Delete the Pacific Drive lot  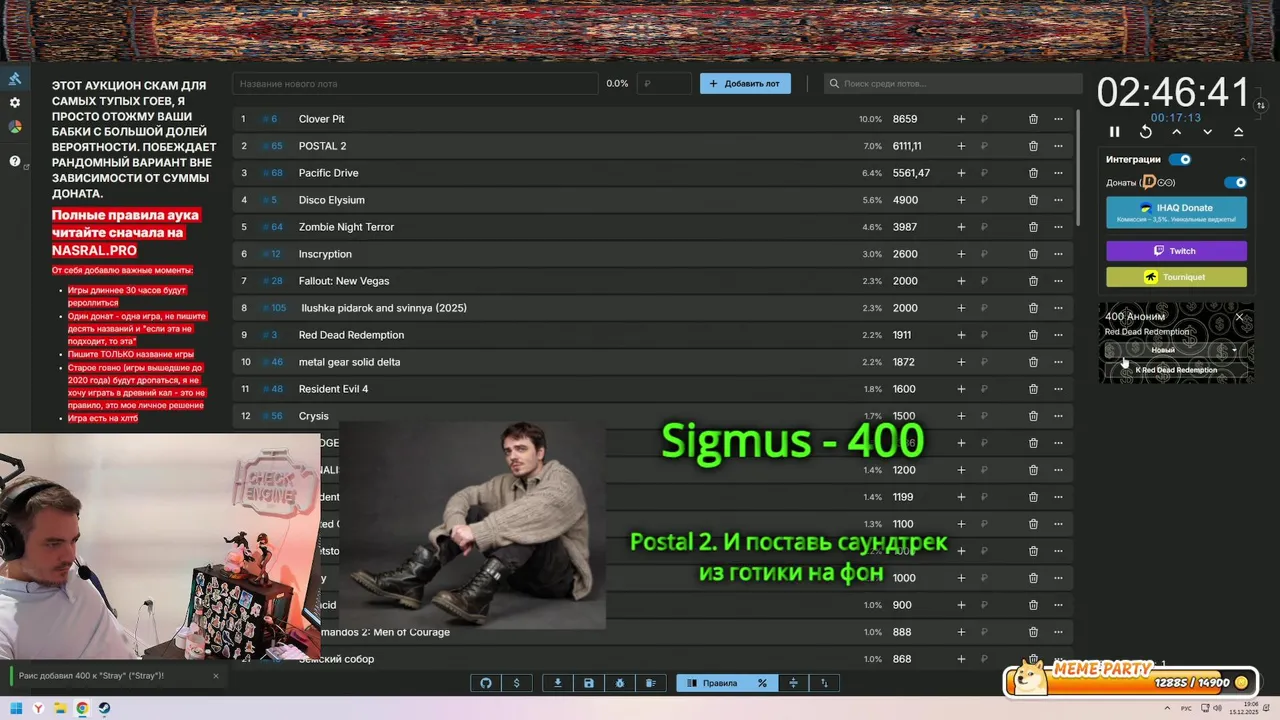(1033, 173)
